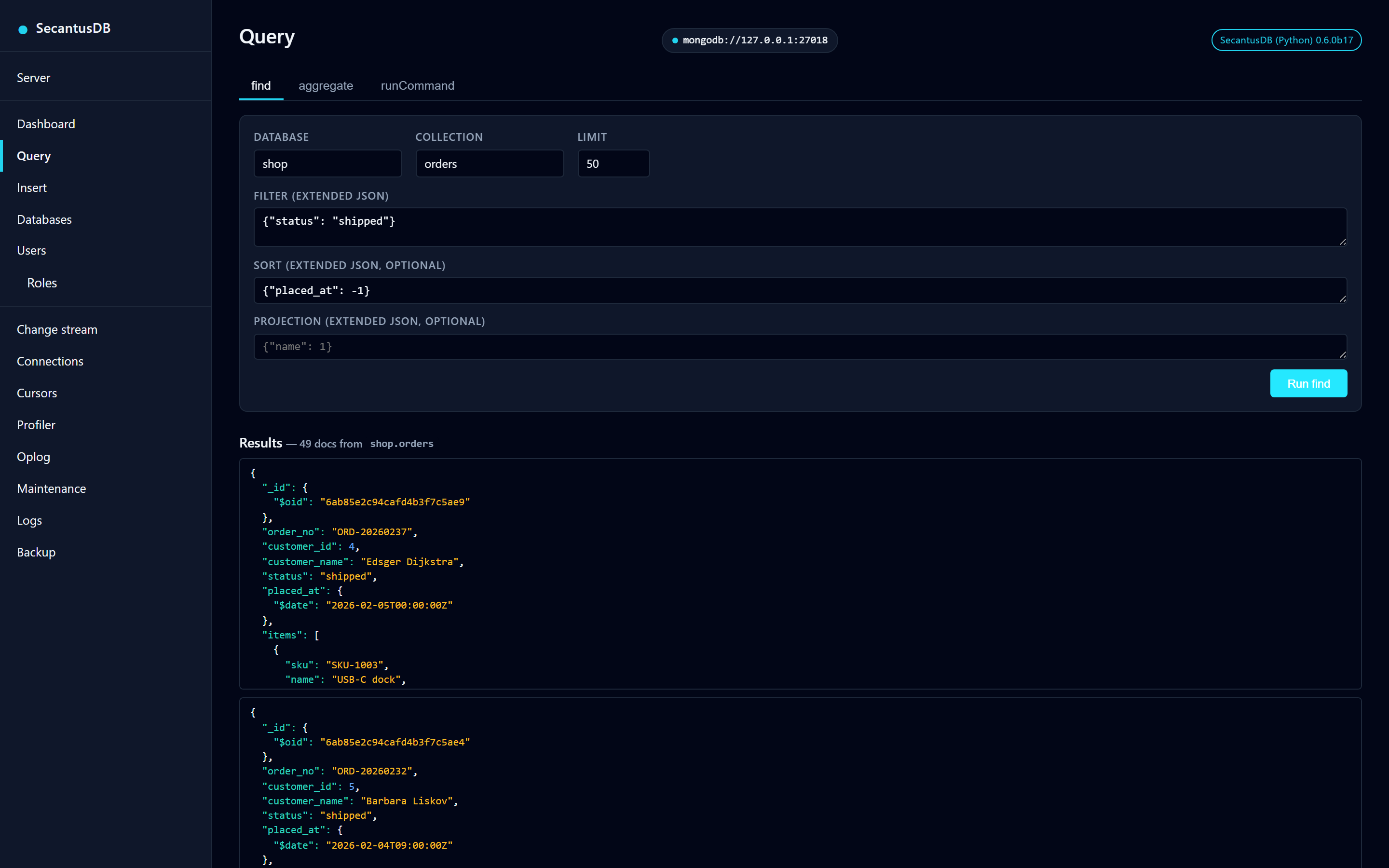View Logs in sidebar

point(29,521)
